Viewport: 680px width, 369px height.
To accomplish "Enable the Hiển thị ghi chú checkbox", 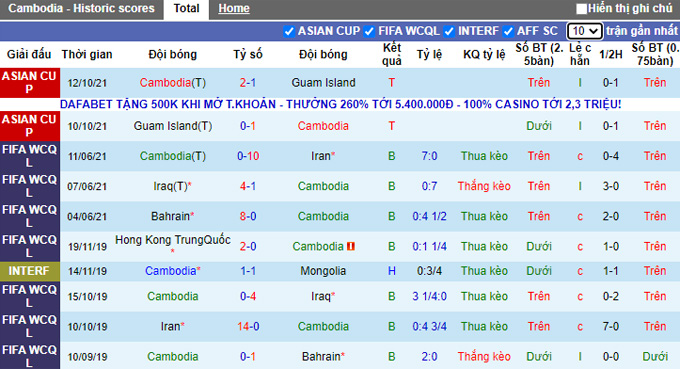I will click(581, 8).
